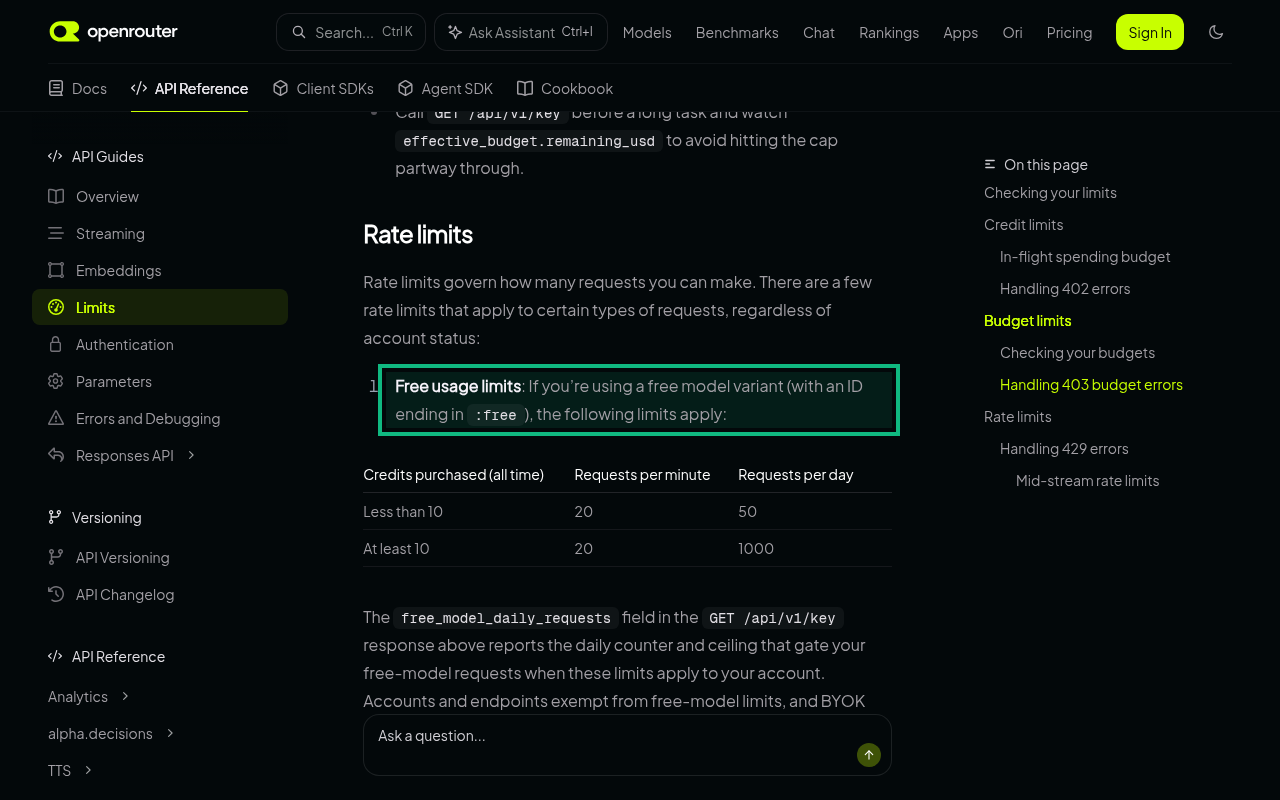The width and height of the screenshot is (1280, 800).
Task: Open the Agent SDK tab
Action: pos(445,88)
